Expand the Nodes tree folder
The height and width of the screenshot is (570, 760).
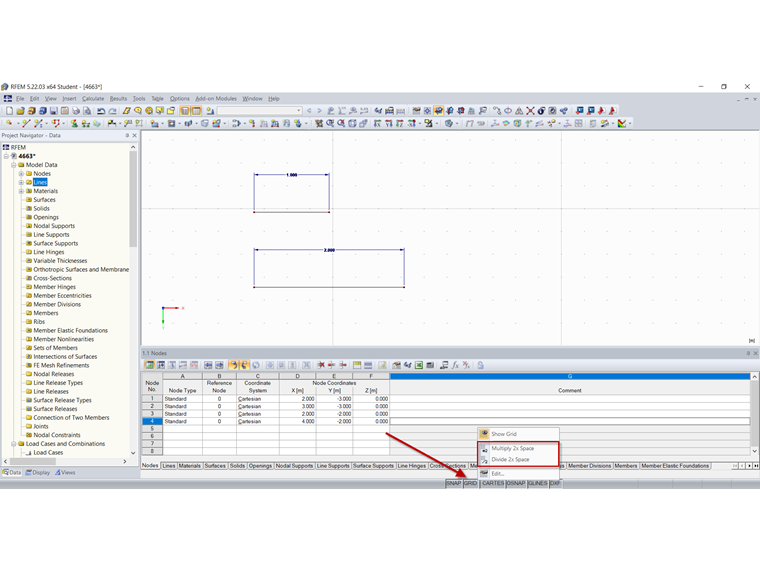(x=21, y=174)
